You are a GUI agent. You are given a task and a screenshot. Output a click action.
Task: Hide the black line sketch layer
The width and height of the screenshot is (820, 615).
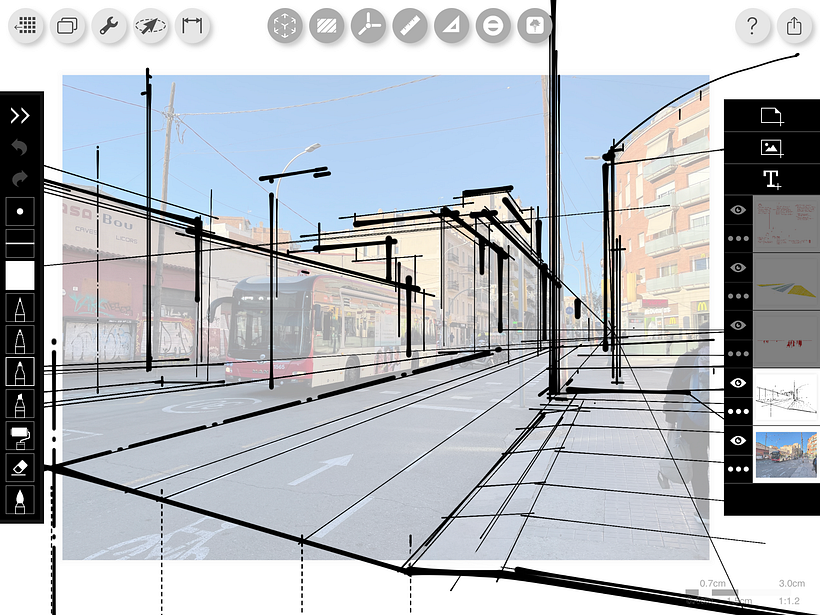(x=738, y=383)
